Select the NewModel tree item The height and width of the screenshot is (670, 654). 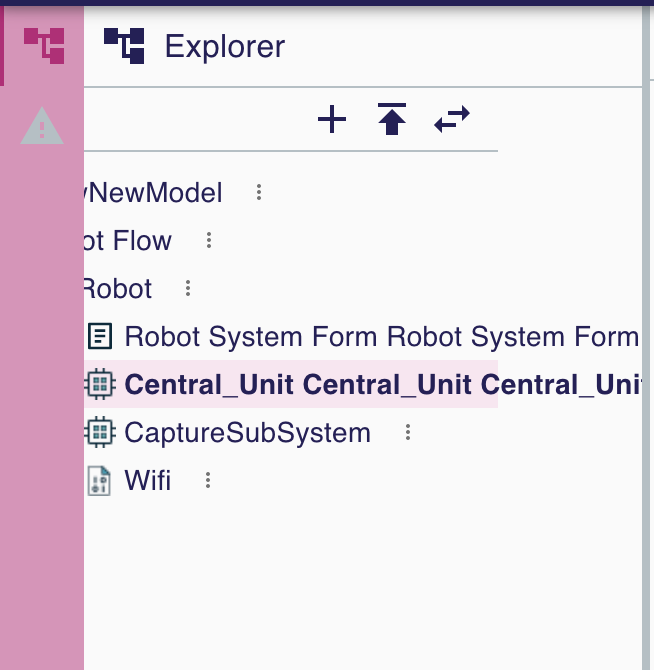click(x=153, y=193)
